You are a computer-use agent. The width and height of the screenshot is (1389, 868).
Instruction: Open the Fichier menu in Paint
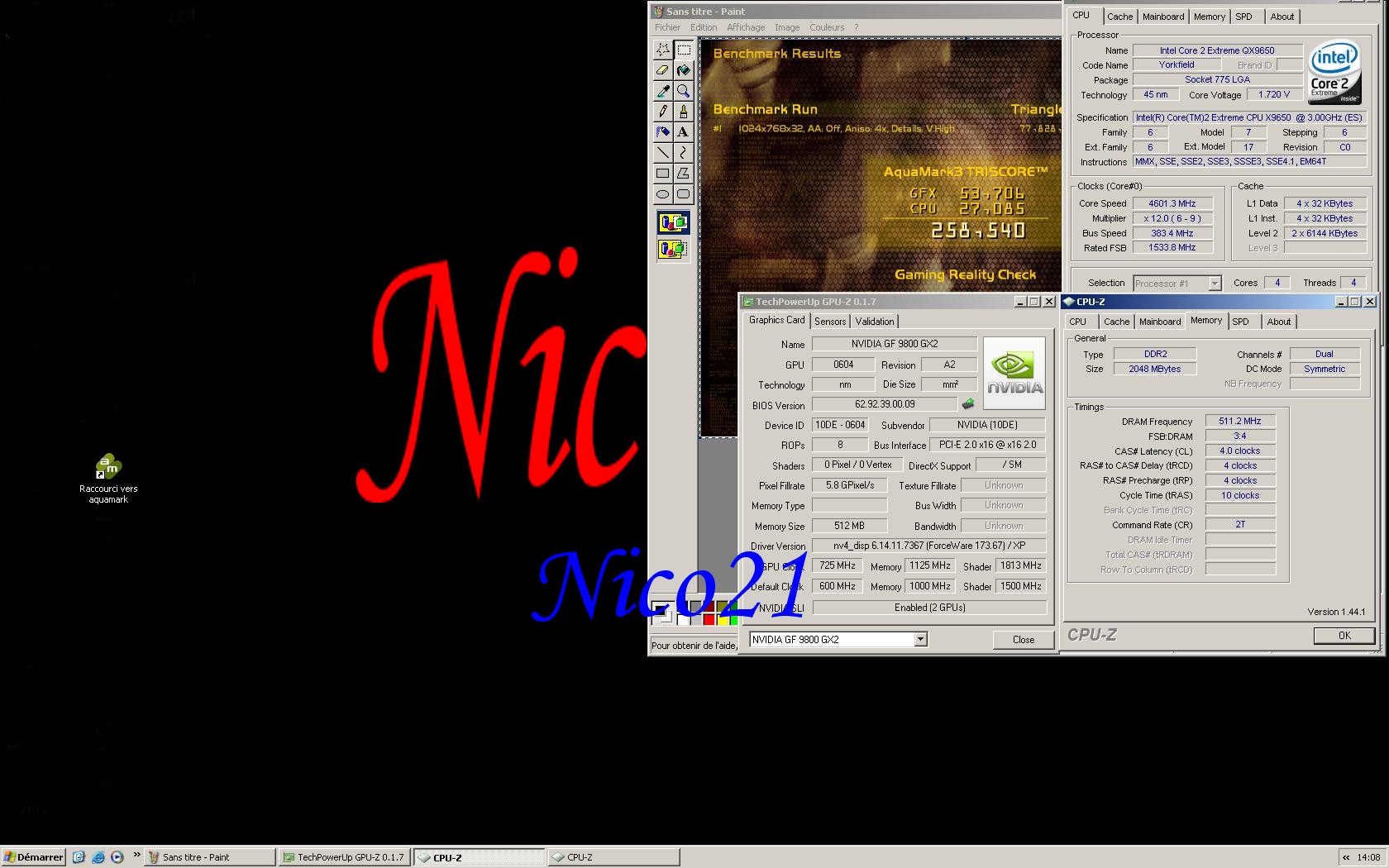668,27
